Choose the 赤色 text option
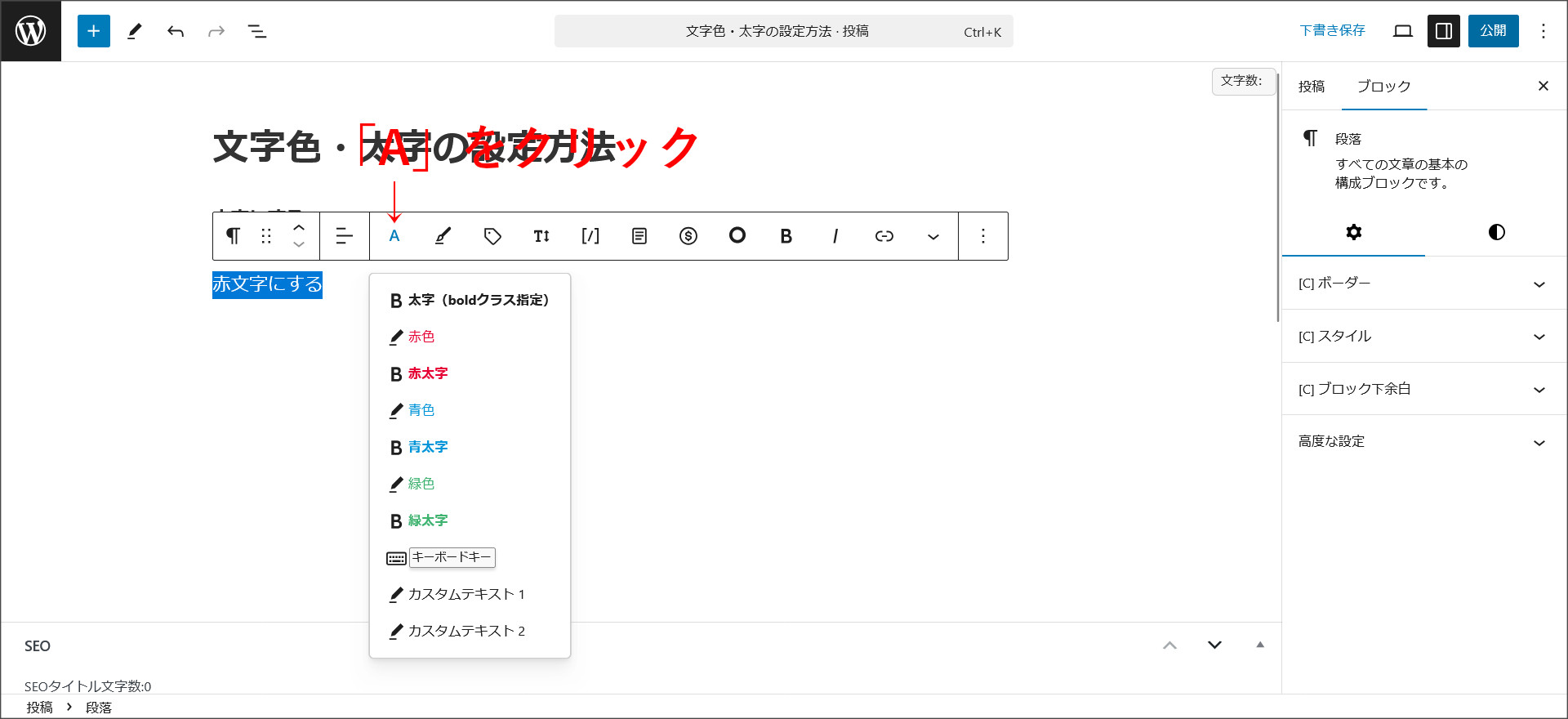The width and height of the screenshot is (1568, 719). [470, 337]
